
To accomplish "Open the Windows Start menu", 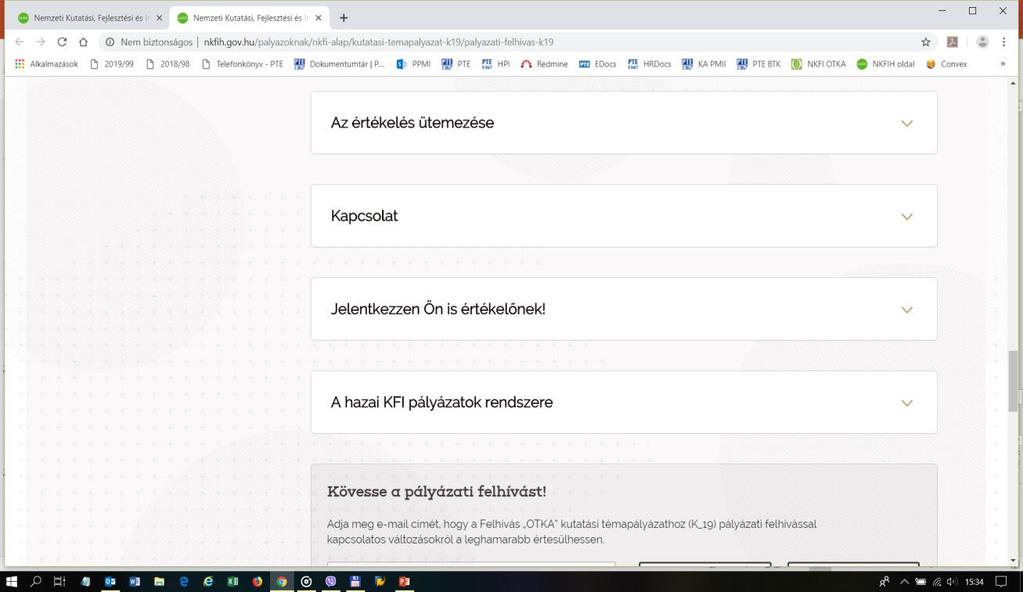I will (11, 582).
